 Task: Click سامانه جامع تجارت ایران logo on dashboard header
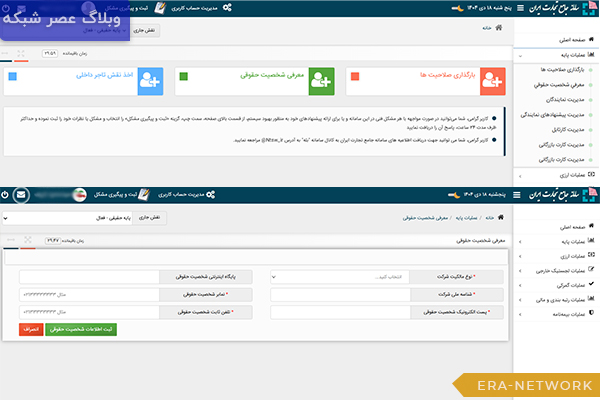click(562, 8)
